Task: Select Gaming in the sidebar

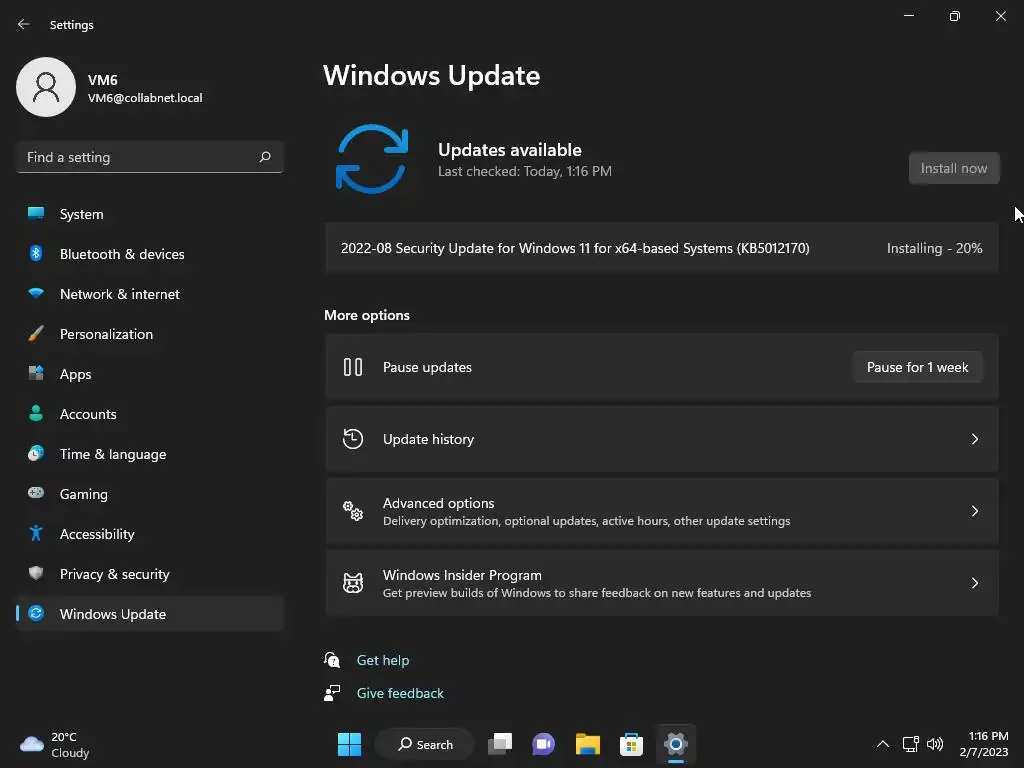Action: click(x=150, y=494)
